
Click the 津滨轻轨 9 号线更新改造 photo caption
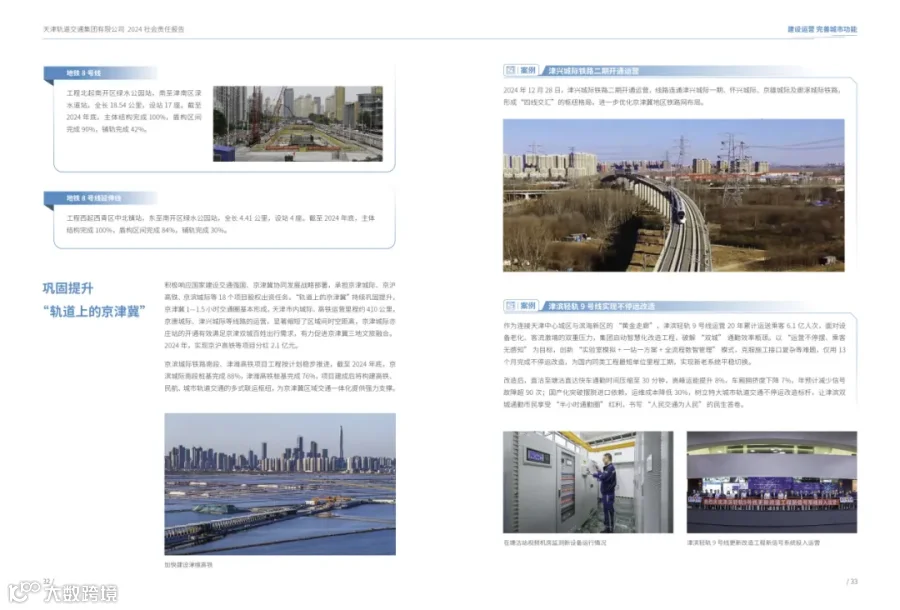point(753,542)
